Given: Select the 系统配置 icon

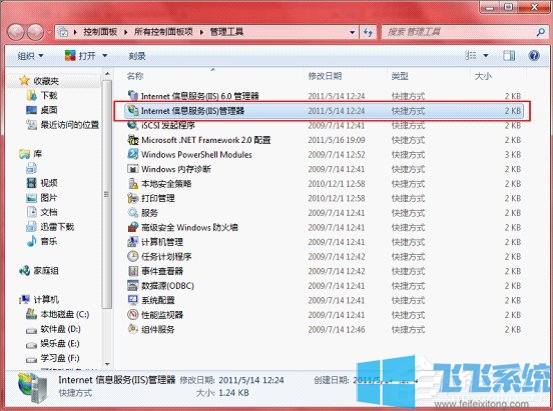Looking at the screenshot, I should (x=133, y=300).
